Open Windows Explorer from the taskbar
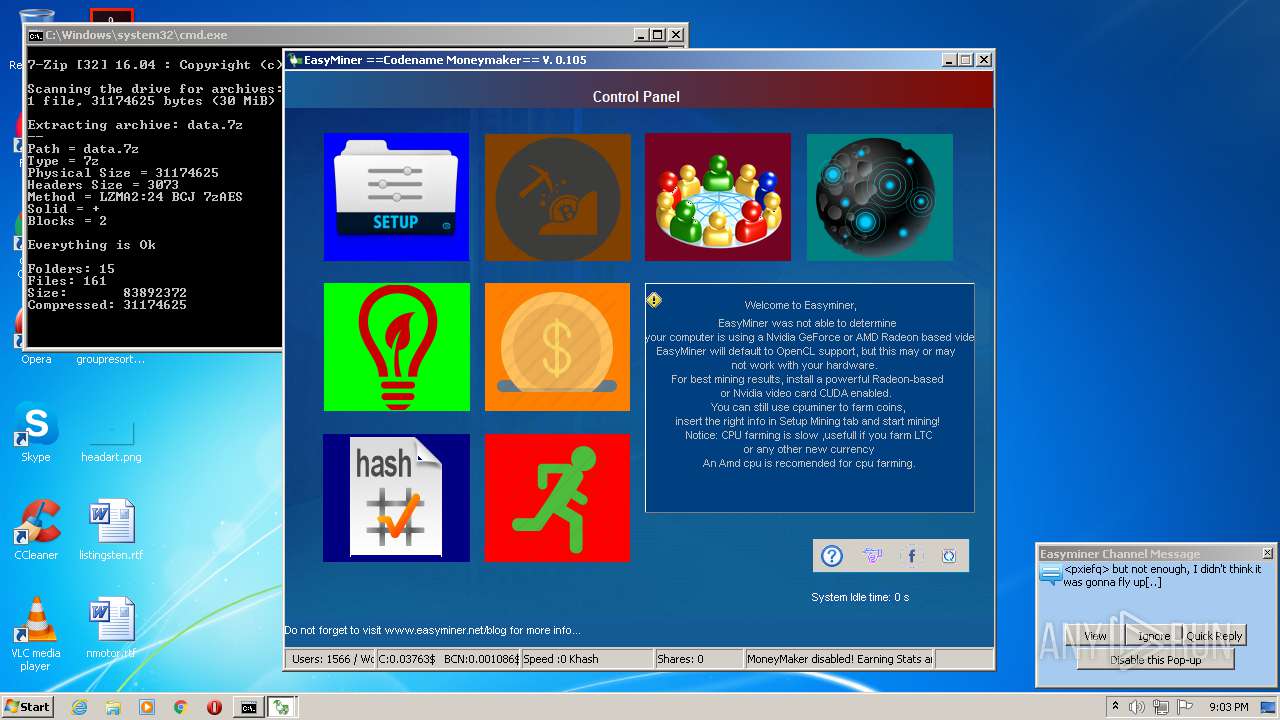Image resolution: width=1280 pixels, height=720 pixels. point(113,707)
